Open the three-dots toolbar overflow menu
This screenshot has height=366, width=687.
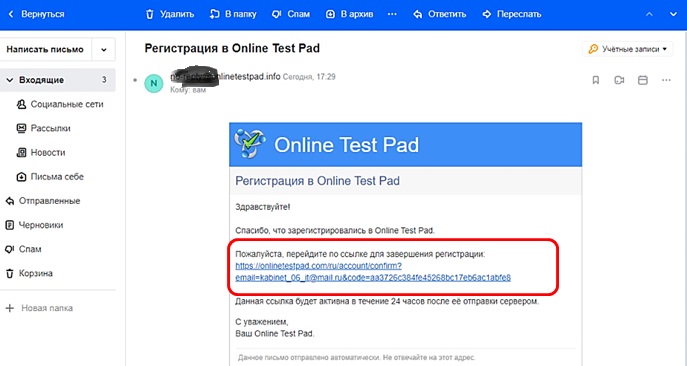coord(392,14)
